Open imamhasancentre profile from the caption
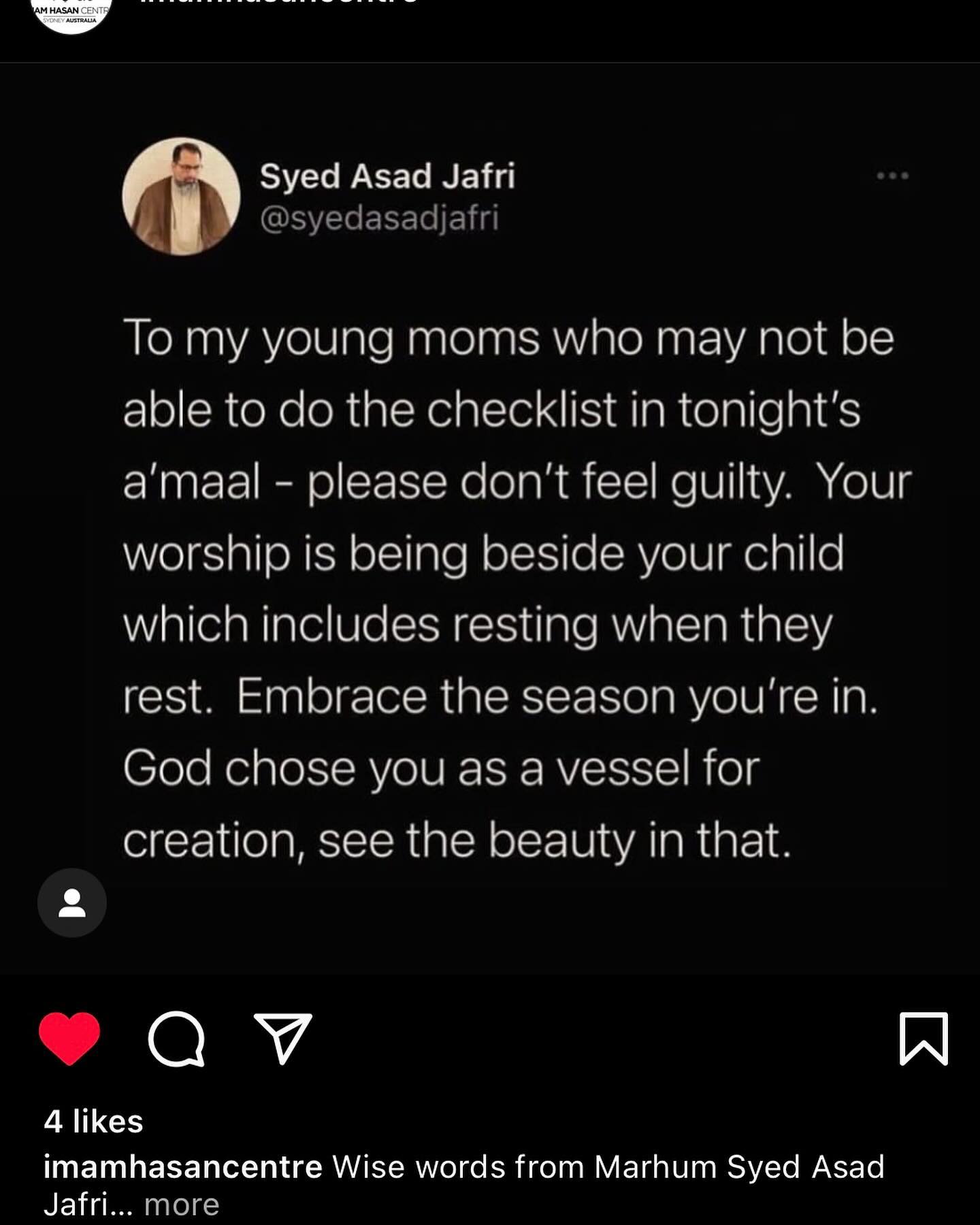 point(182,1166)
